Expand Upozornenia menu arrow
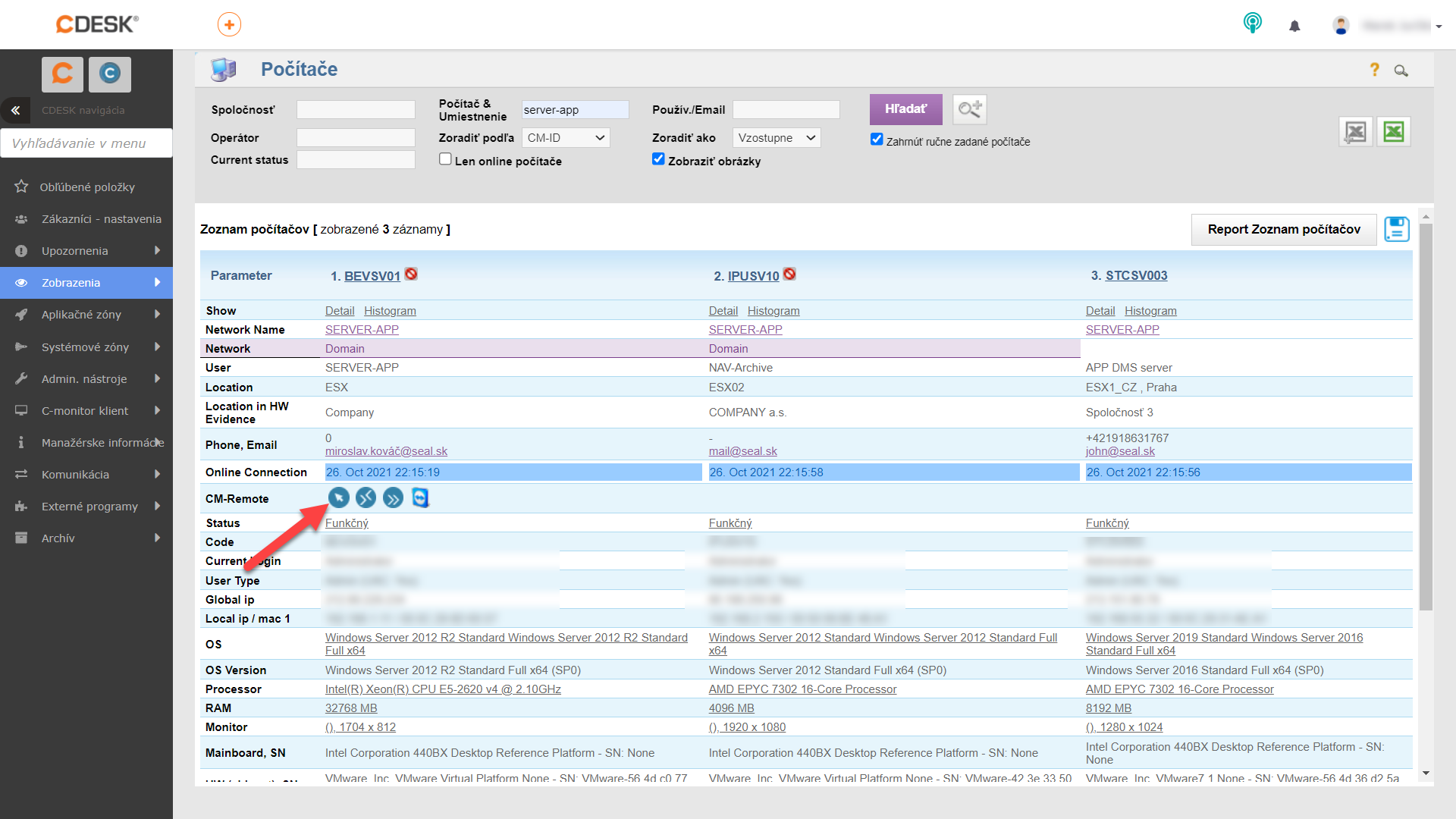The width and height of the screenshot is (1456, 819). tap(157, 250)
